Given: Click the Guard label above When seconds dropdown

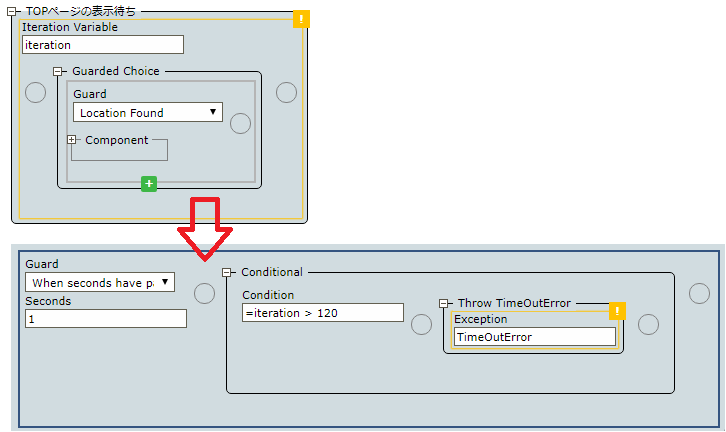Looking at the screenshot, I should tap(42, 264).
